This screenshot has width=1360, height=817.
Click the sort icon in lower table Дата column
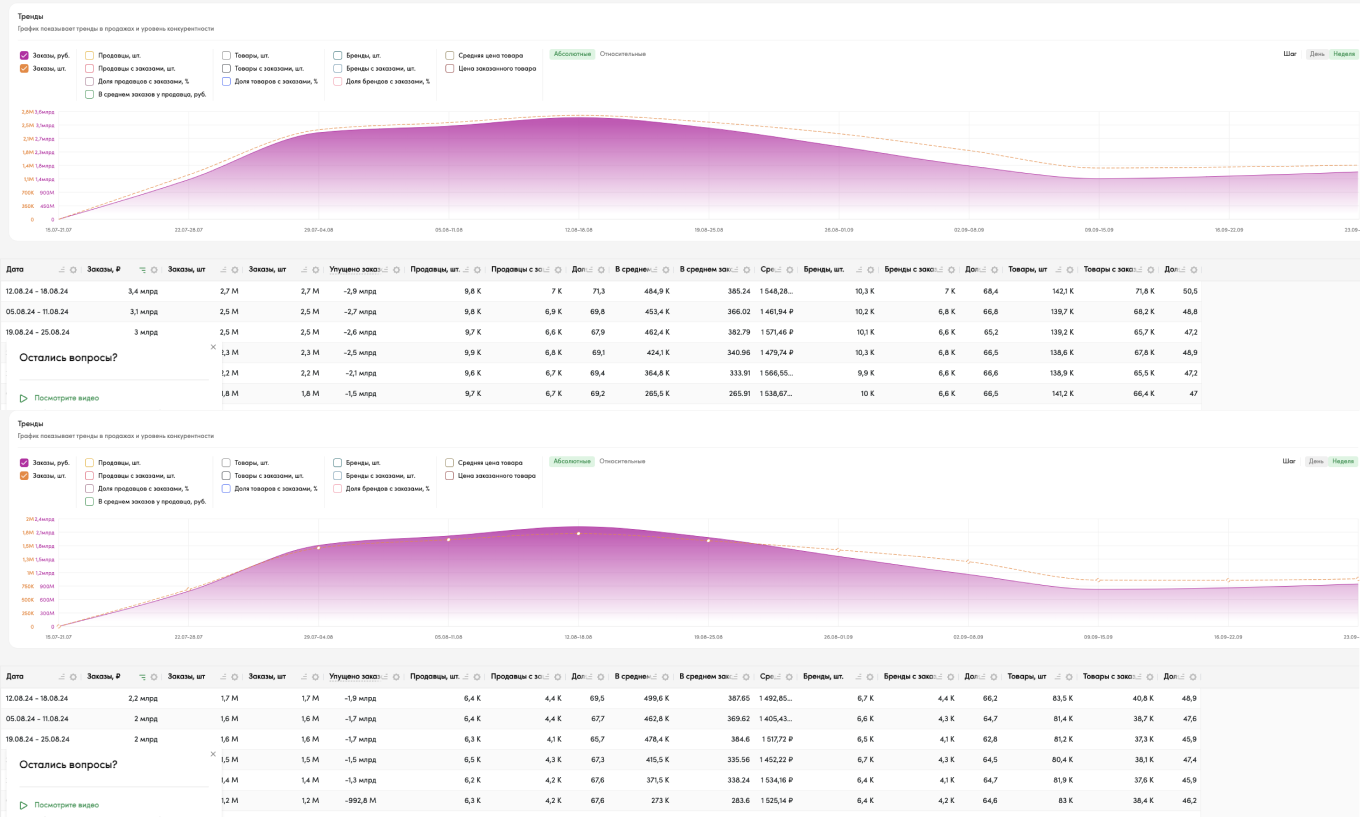coord(61,677)
